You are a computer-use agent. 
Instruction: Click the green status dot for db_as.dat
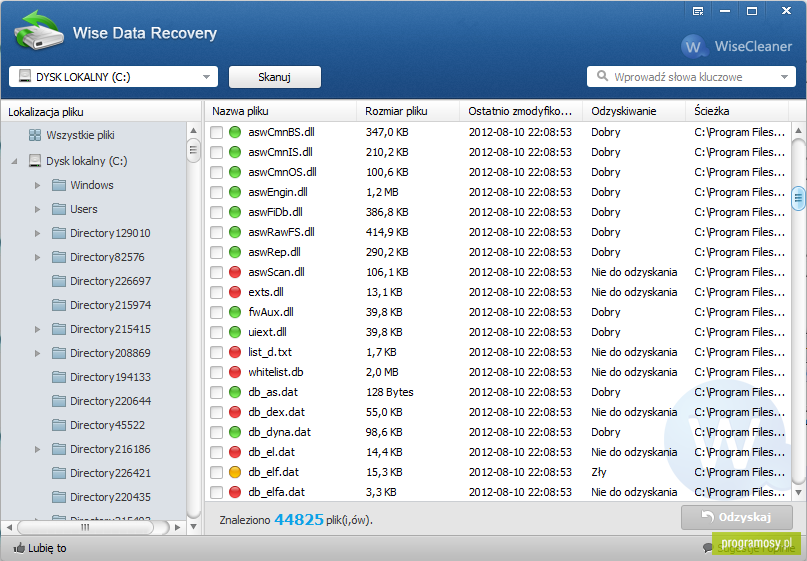235,392
